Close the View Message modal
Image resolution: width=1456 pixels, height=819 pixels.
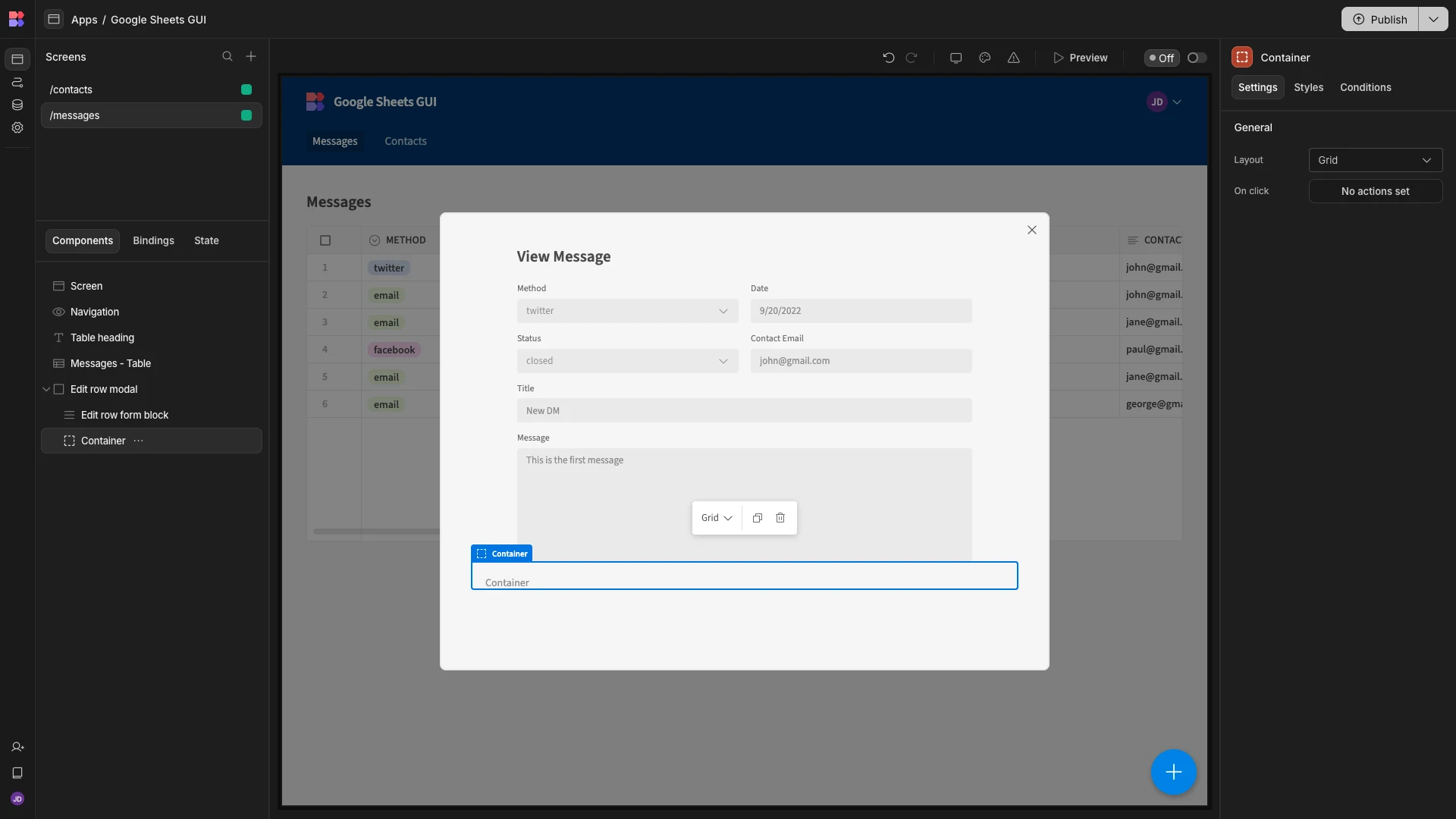click(x=1031, y=230)
